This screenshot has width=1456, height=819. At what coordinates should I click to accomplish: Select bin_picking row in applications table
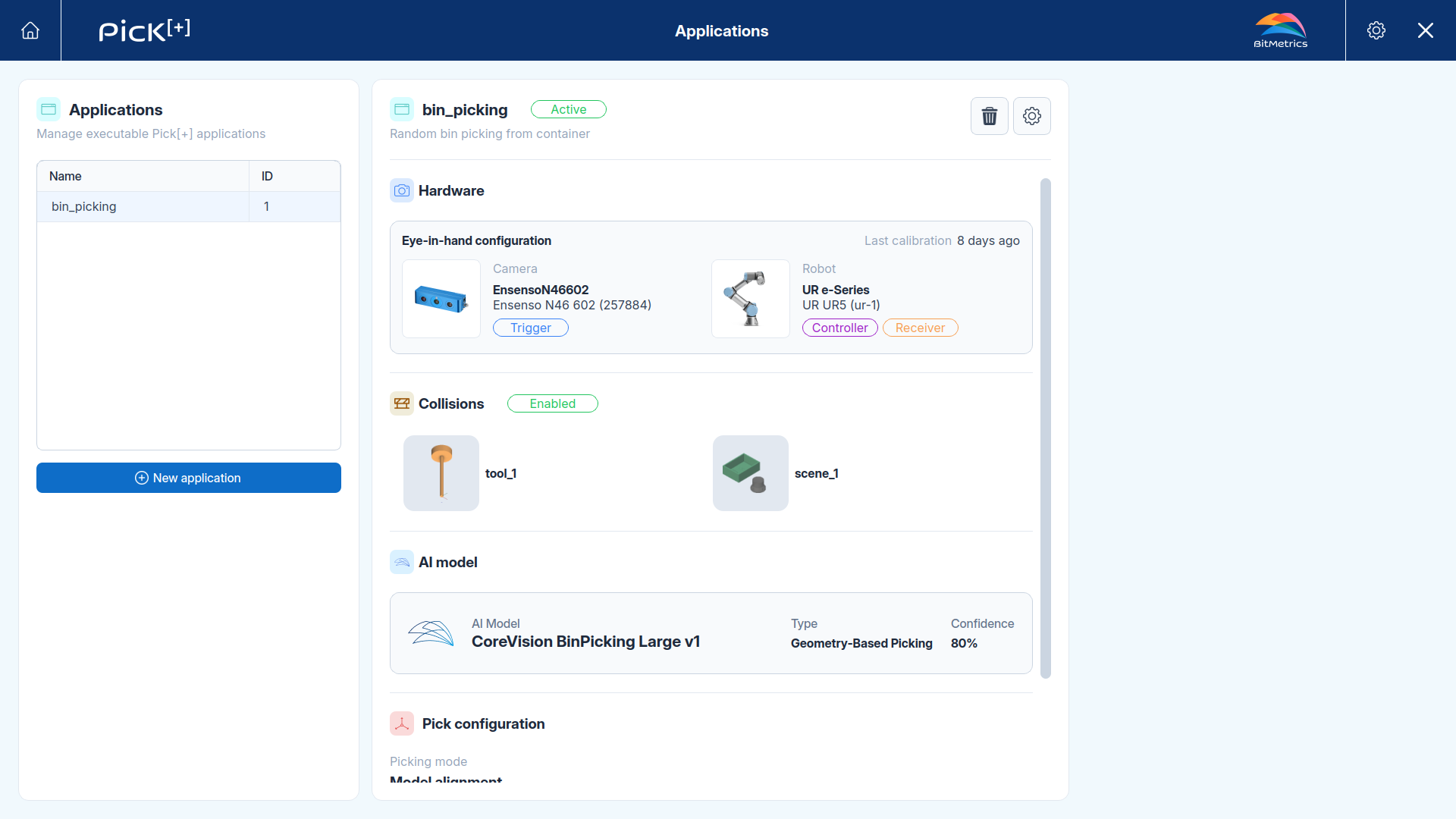(189, 206)
